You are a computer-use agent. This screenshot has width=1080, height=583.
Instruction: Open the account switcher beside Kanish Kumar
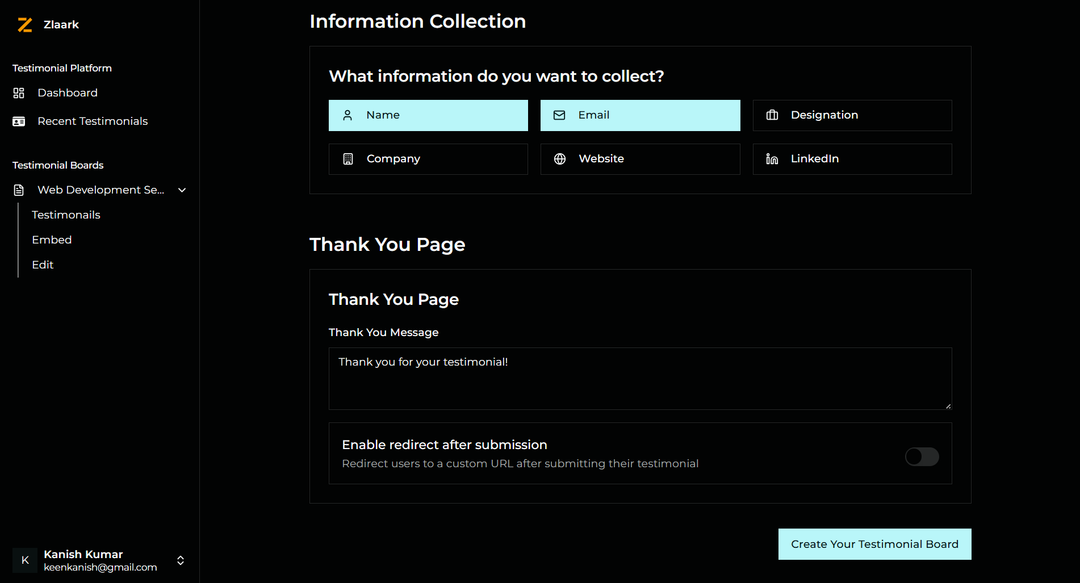coord(180,560)
